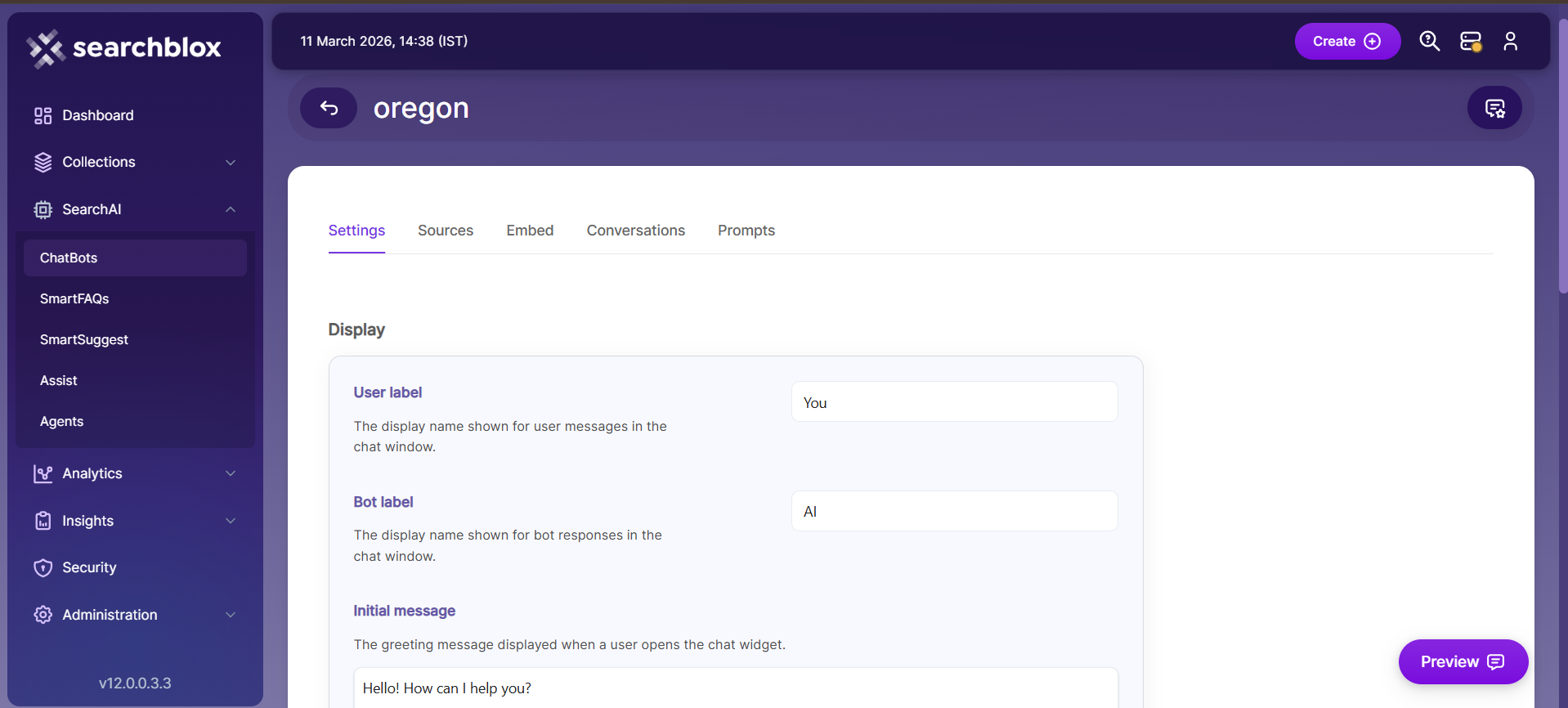Image resolution: width=1568 pixels, height=708 pixels.
Task: Switch to the Settings tab
Action: click(356, 231)
